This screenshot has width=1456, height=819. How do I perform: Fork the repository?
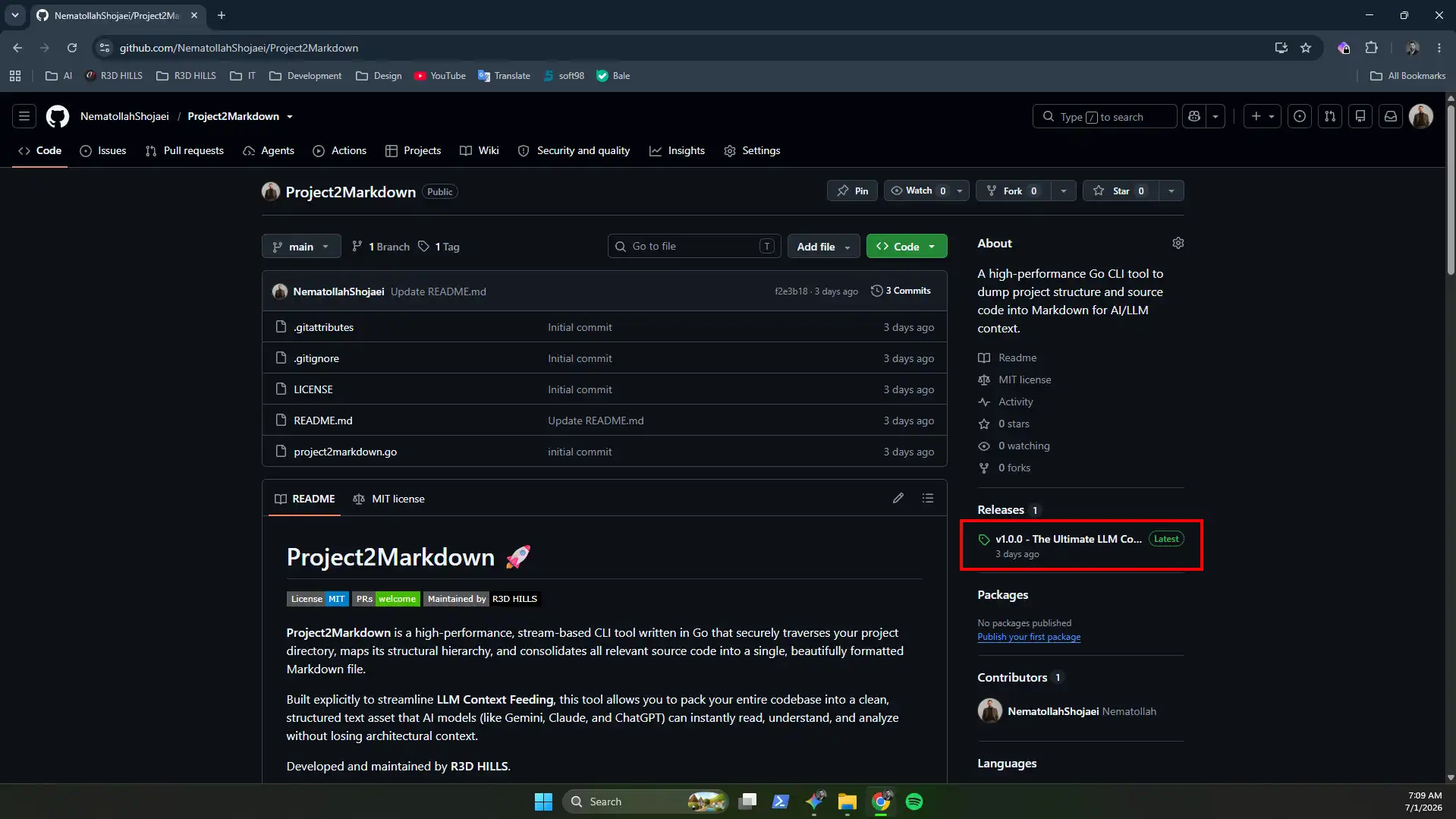tap(1014, 191)
